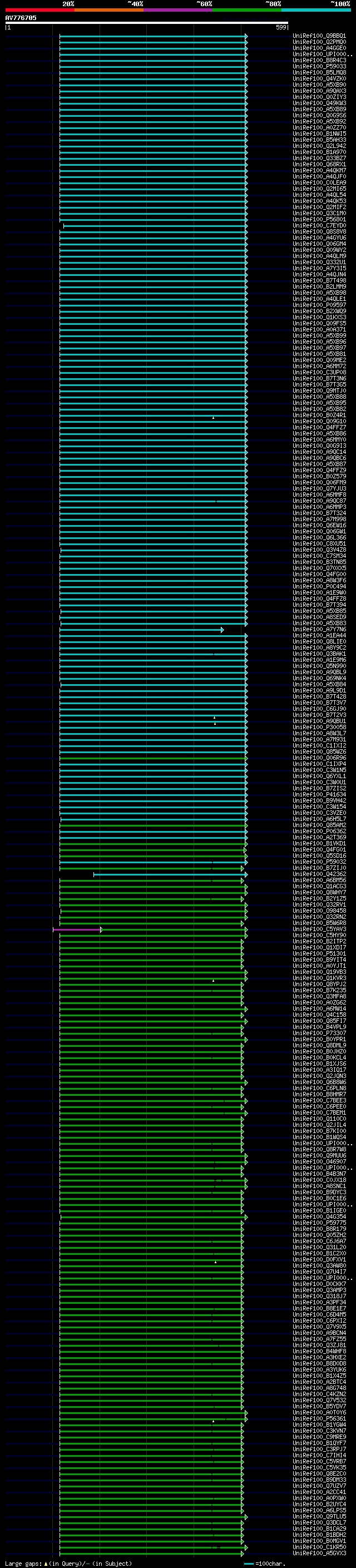Screen dimensions: 356x1568
Task: Click hit label UniRef100_Q49KW3
Action: pos(319,103)
